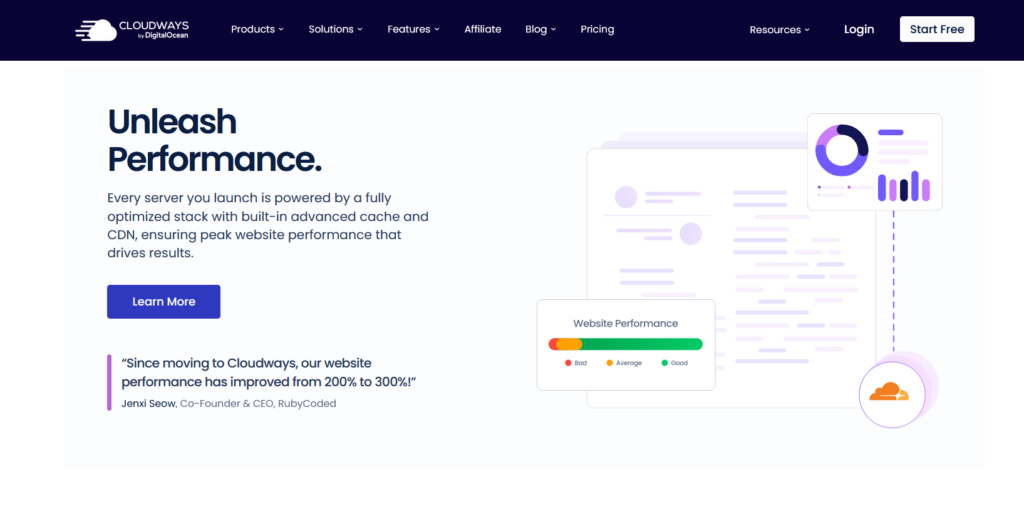Open the Pricing page
Image resolution: width=1024 pixels, height=529 pixels.
click(597, 29)
